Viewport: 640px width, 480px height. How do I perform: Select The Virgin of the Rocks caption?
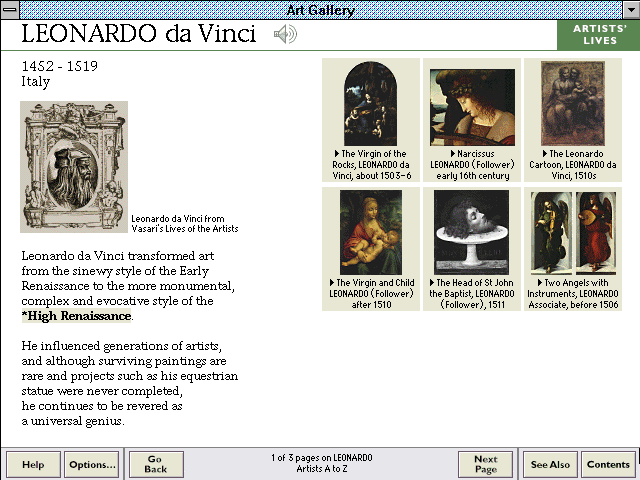(x=371, y=165)
